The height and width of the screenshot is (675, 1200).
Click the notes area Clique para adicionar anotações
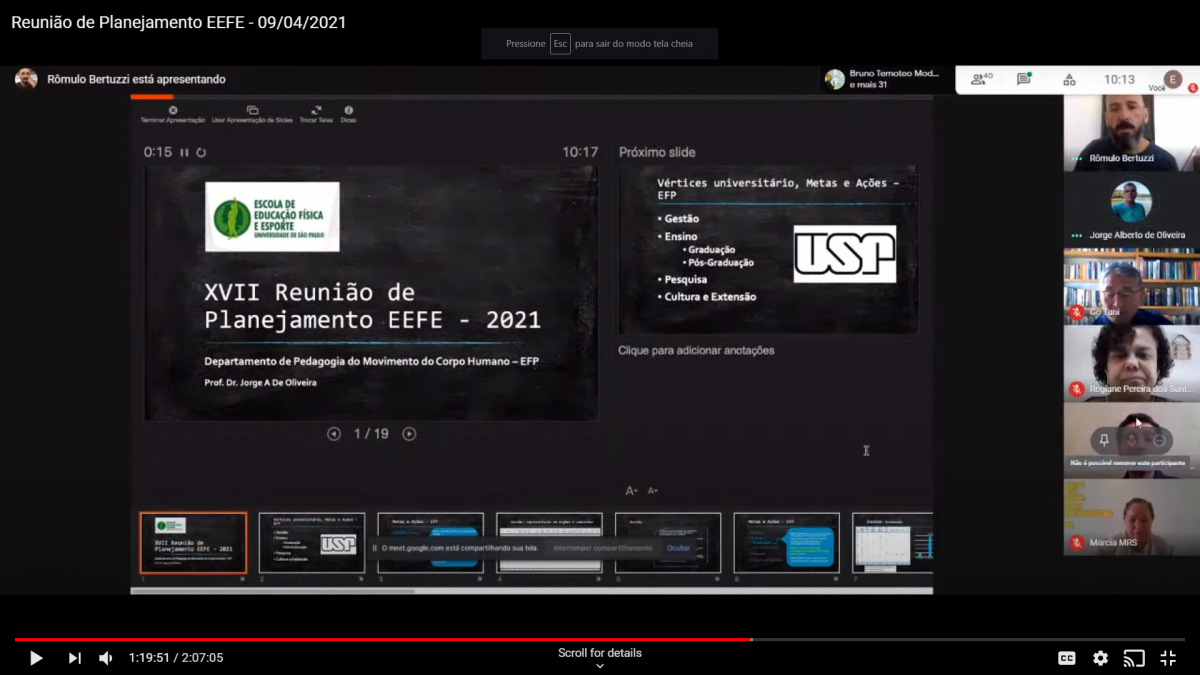[696, 350]
